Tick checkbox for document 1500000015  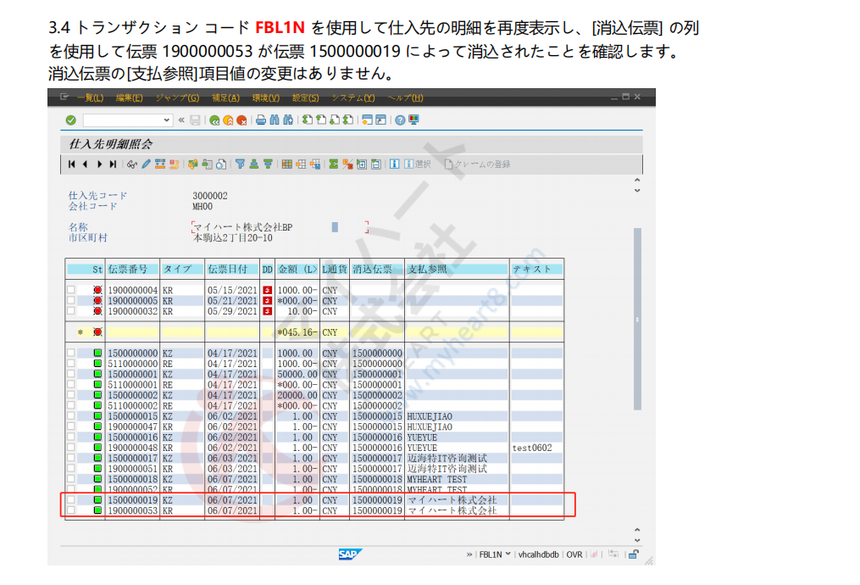pyautogui.click(x=71, y=416)
